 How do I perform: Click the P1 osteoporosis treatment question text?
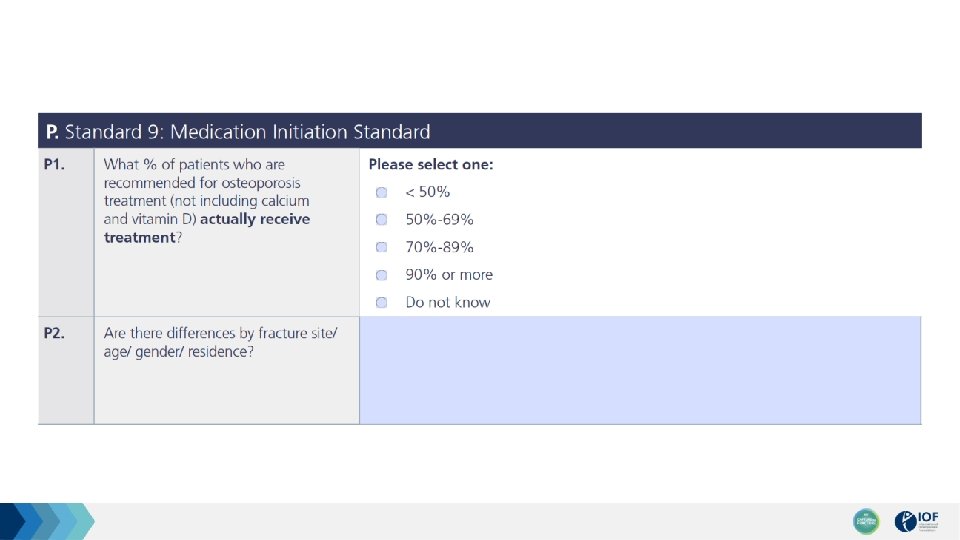coord(207,201)
